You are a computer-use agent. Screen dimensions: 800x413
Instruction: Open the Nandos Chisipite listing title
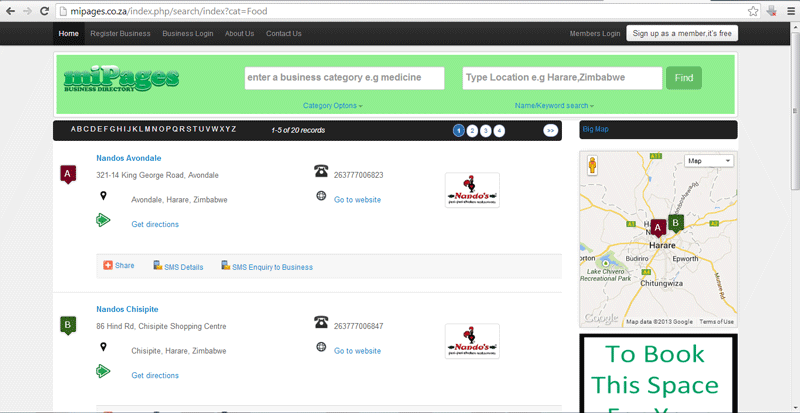click(127, 309)
